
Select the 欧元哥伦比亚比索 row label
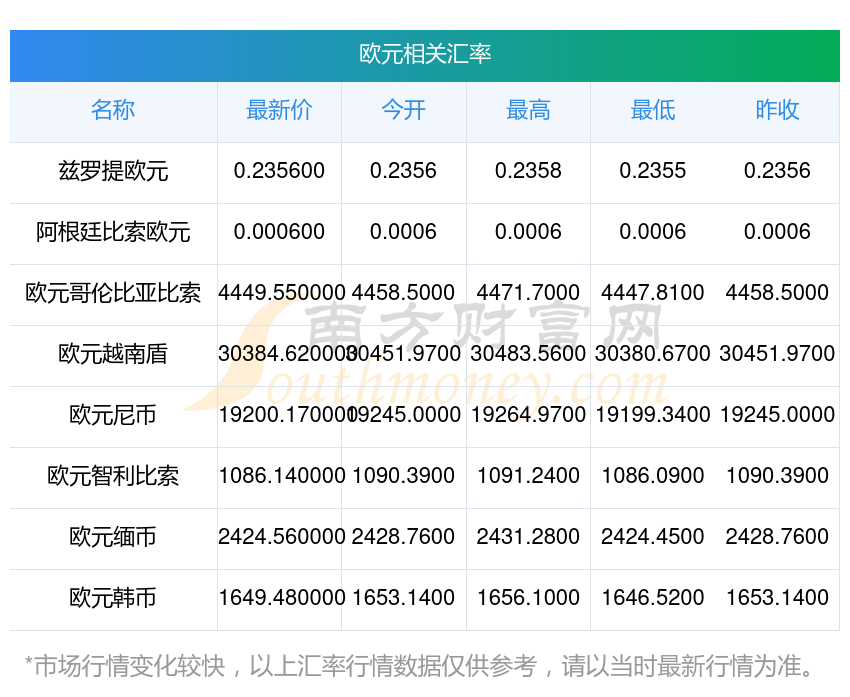tap(113, 293)
